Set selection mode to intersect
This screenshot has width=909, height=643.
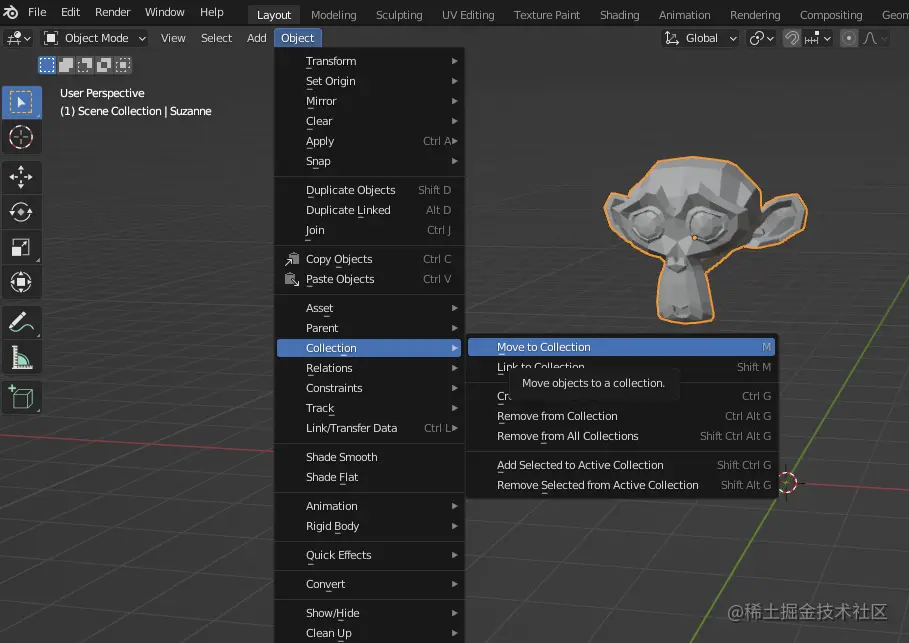coord(123,65)
